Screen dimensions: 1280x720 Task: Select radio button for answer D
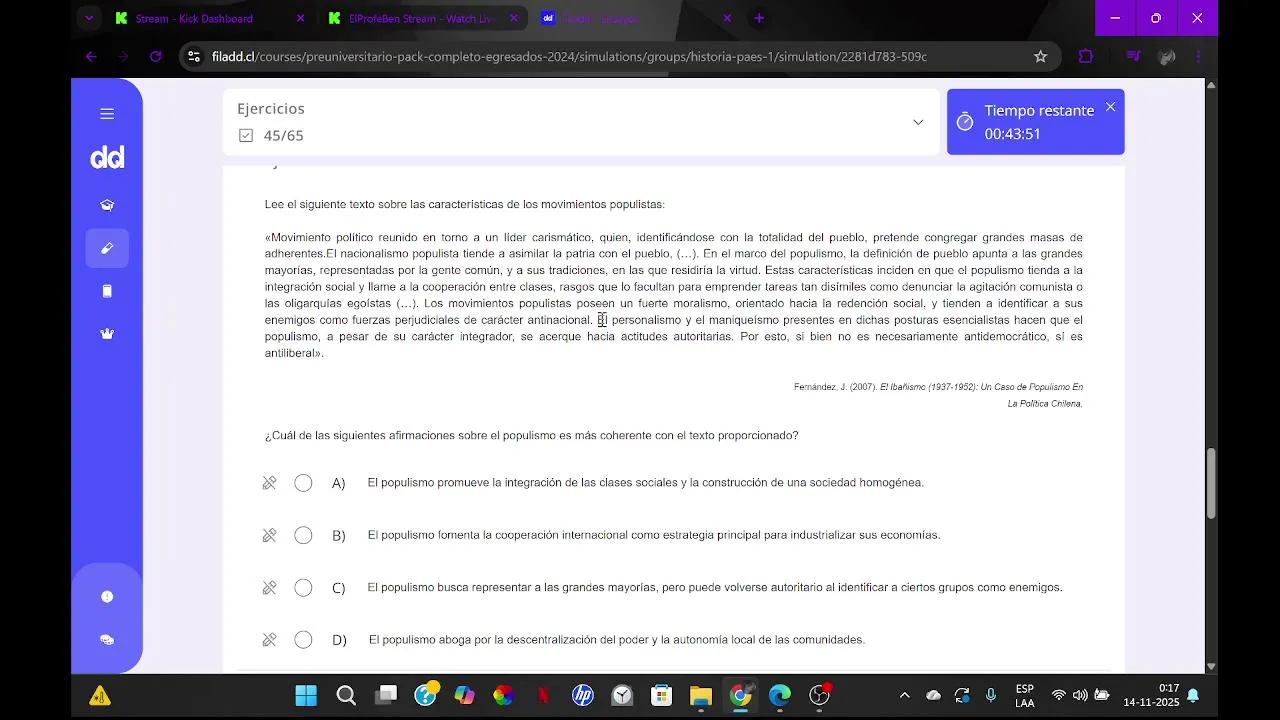[x=303, y=640]
